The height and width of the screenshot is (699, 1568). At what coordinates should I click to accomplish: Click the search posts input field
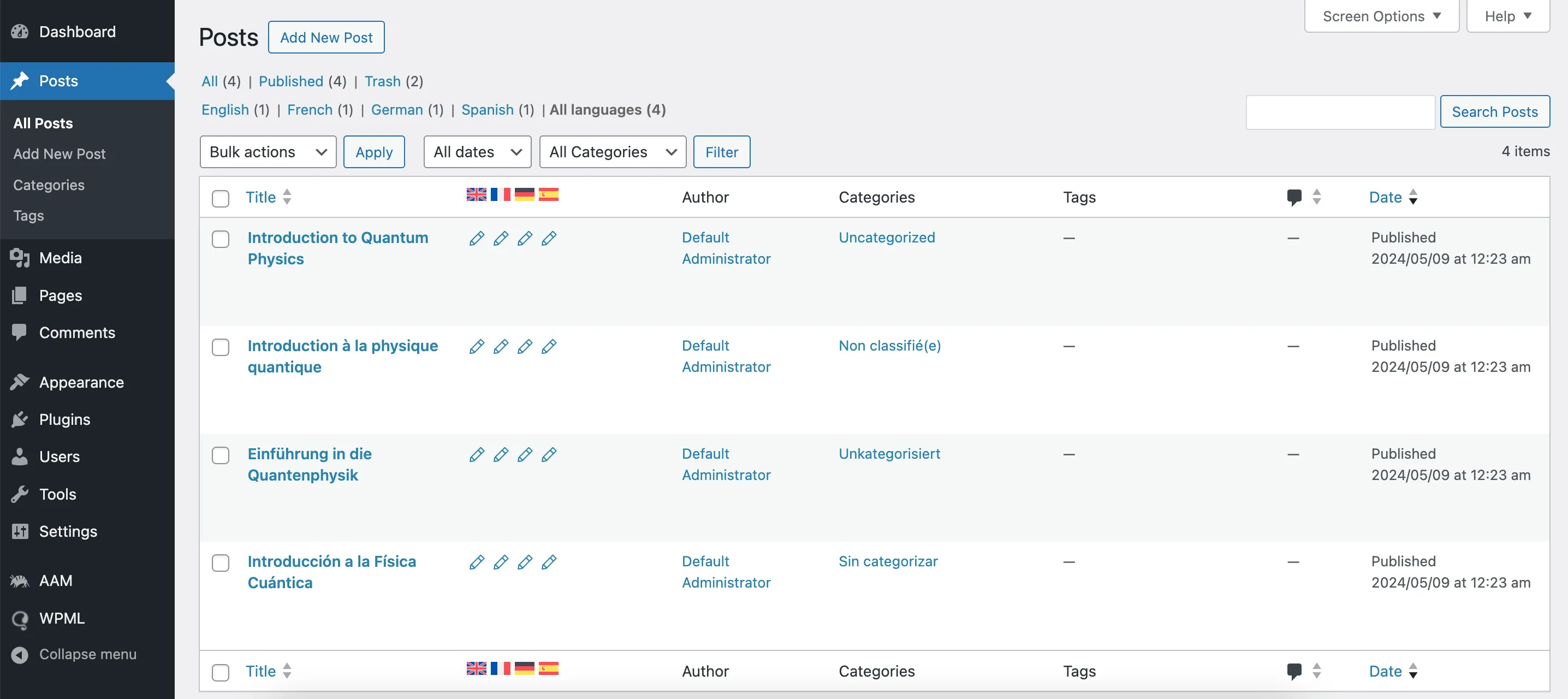pos(1340,112)
